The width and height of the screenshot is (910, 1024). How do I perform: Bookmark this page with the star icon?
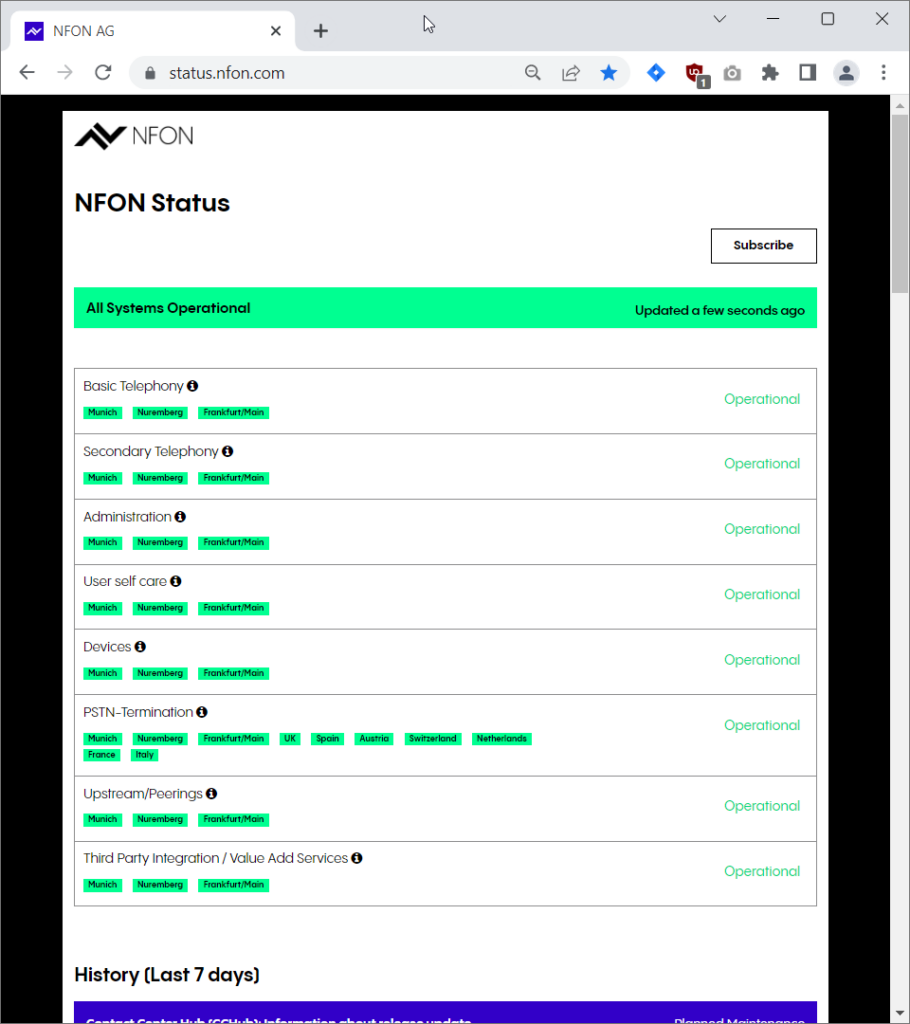point(608,73)
